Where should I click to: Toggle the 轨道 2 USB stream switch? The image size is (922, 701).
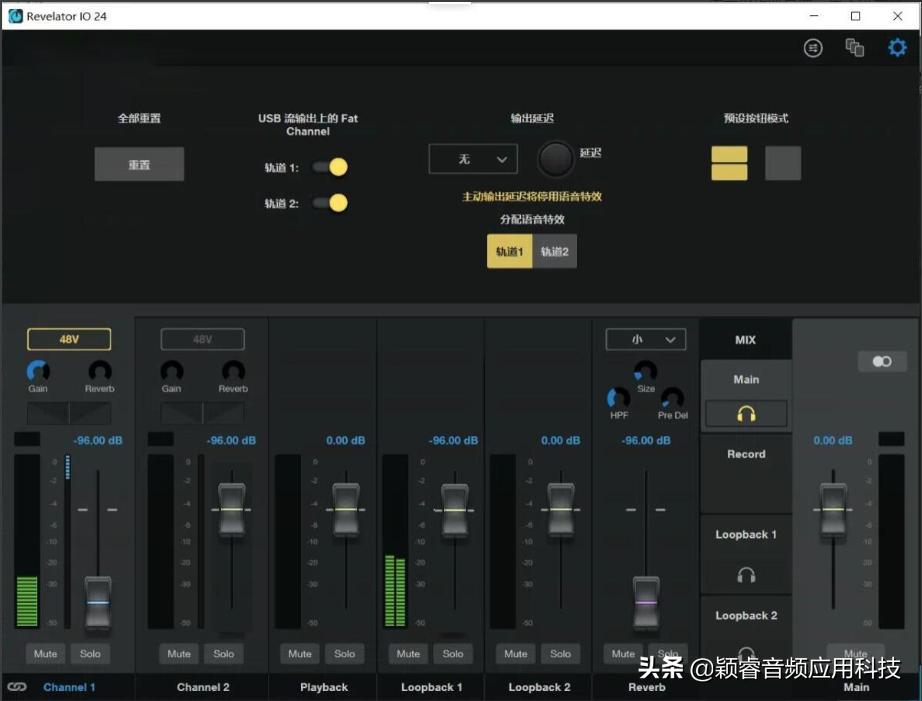click(x=330, y=202)
